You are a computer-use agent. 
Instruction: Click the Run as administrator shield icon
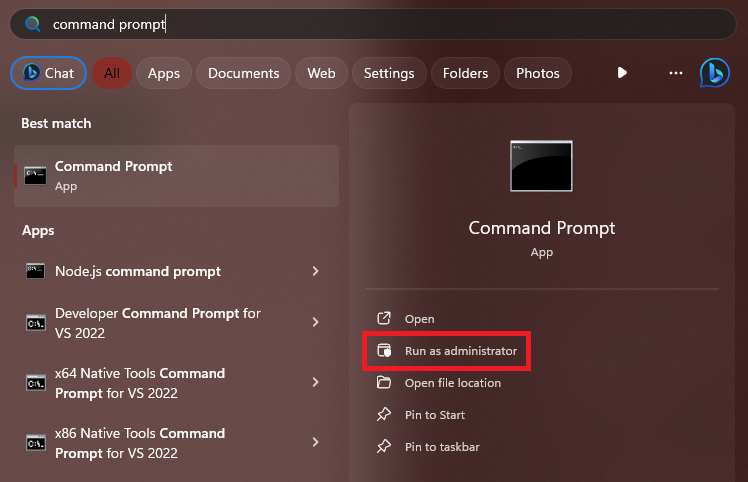coord(384,351)
